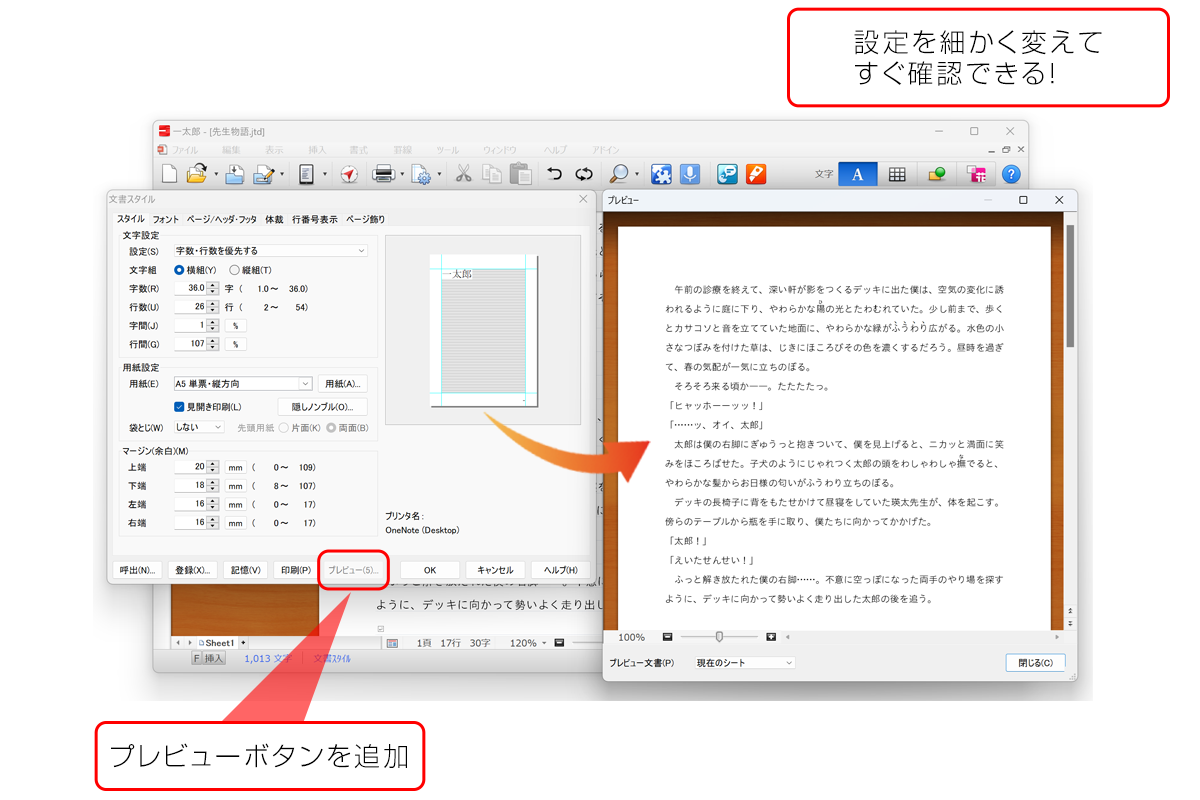Screen dimensions: 1200x800
Task: Click the new blank document icon
Action: coord(170,174)
